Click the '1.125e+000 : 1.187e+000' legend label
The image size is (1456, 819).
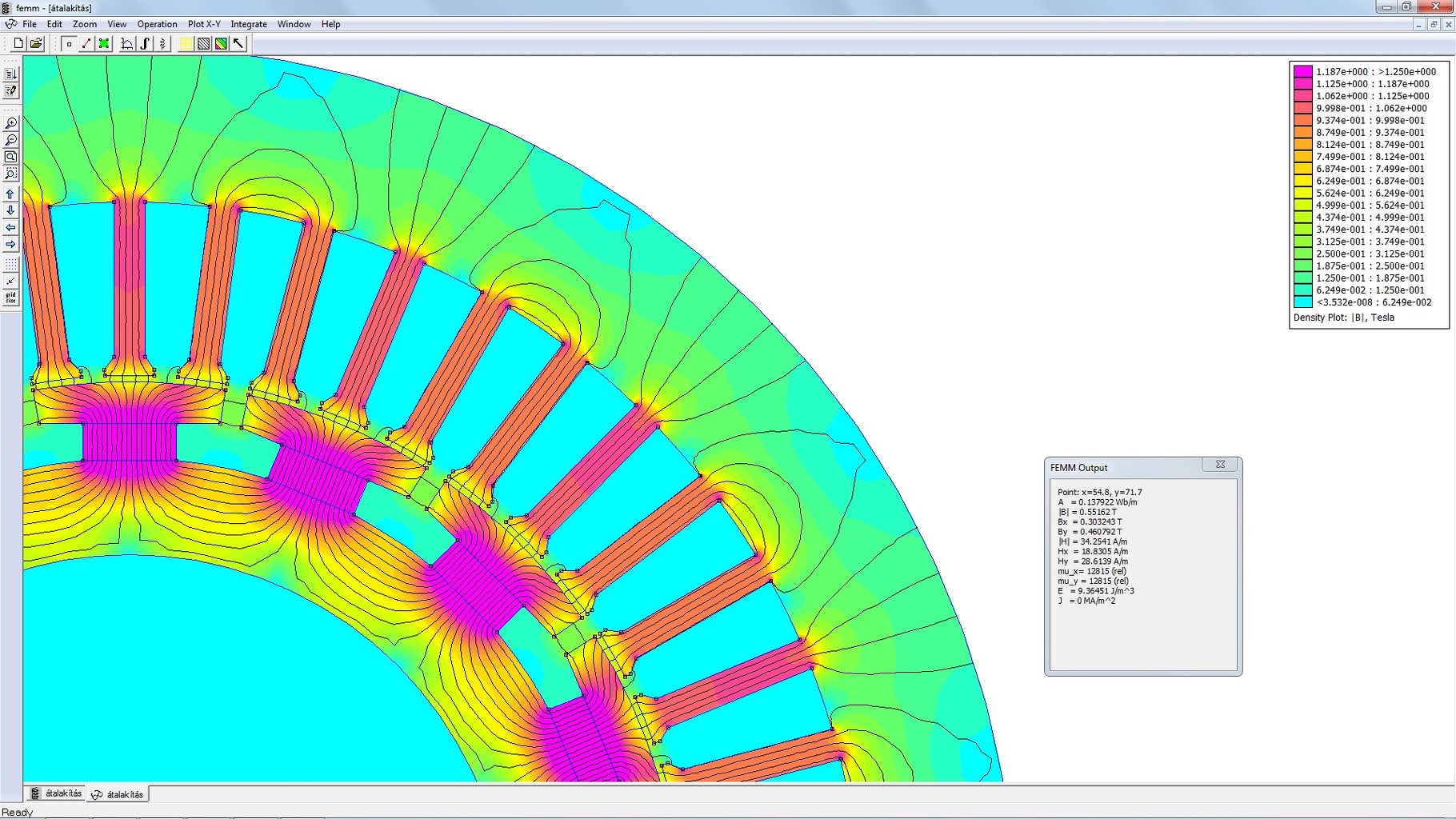click(x=1373, y=83)
